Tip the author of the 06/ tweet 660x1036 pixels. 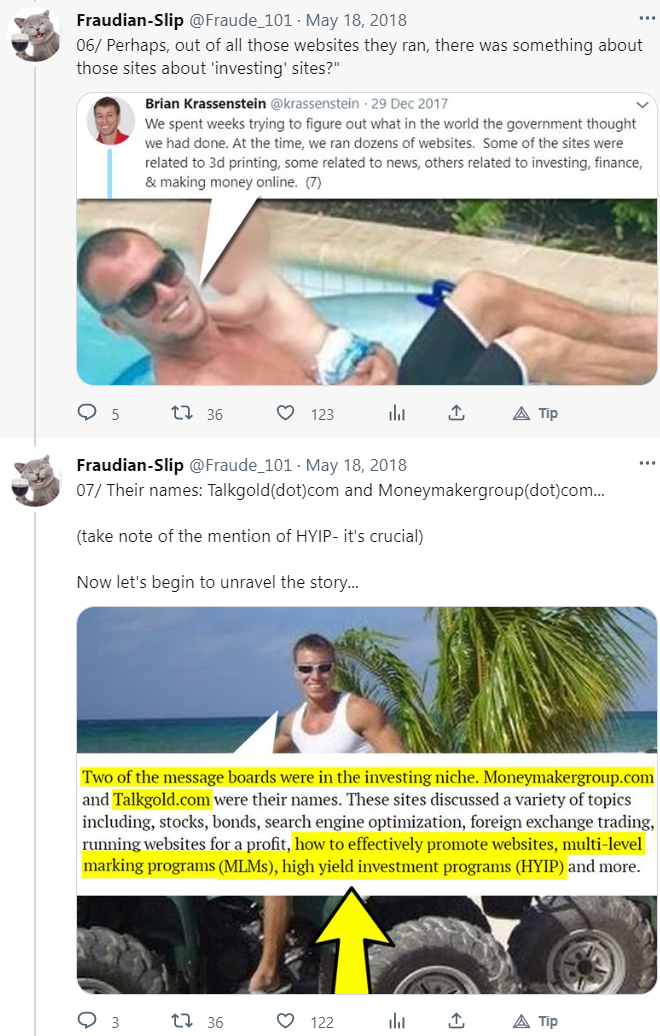pyautogui.click(x=536, y=413)
